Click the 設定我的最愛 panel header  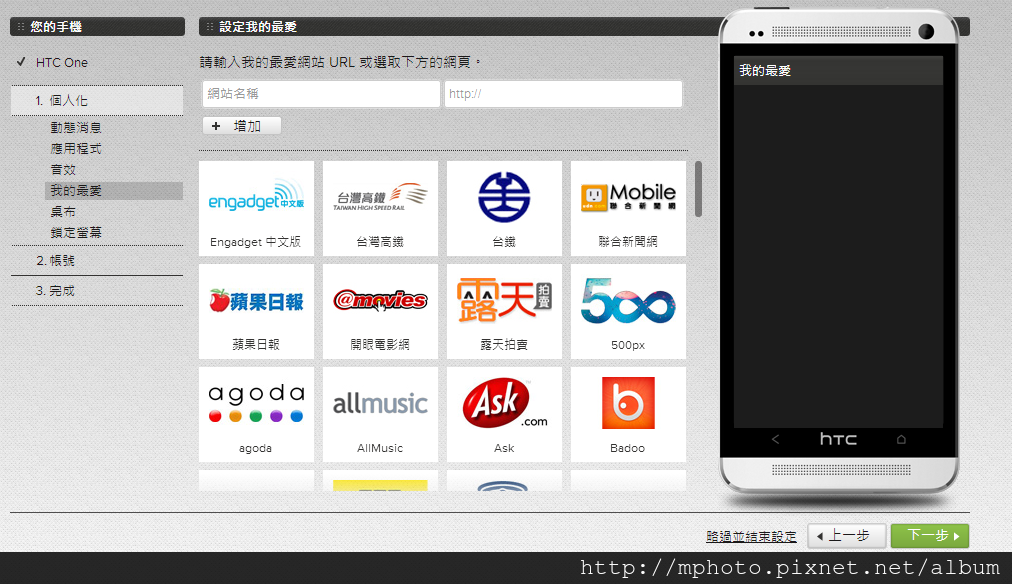461,26
